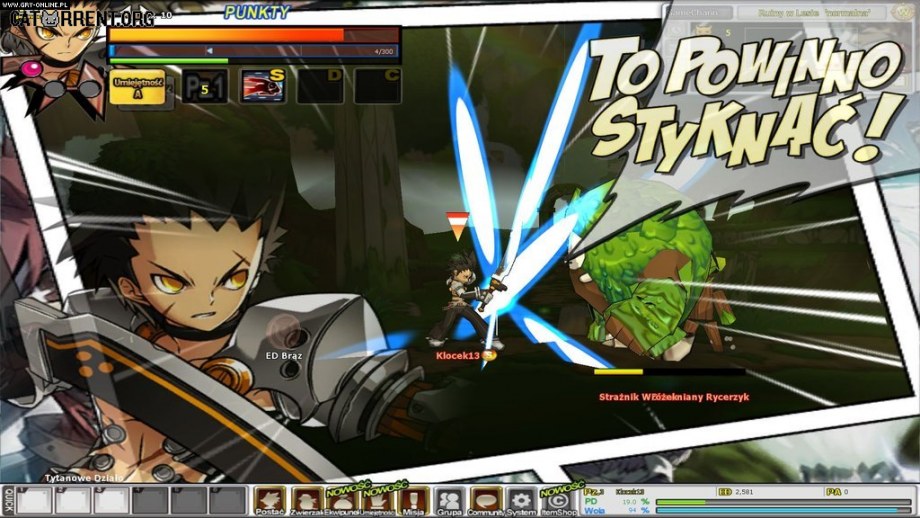Open the ItemShop icon

pos(558,500)
